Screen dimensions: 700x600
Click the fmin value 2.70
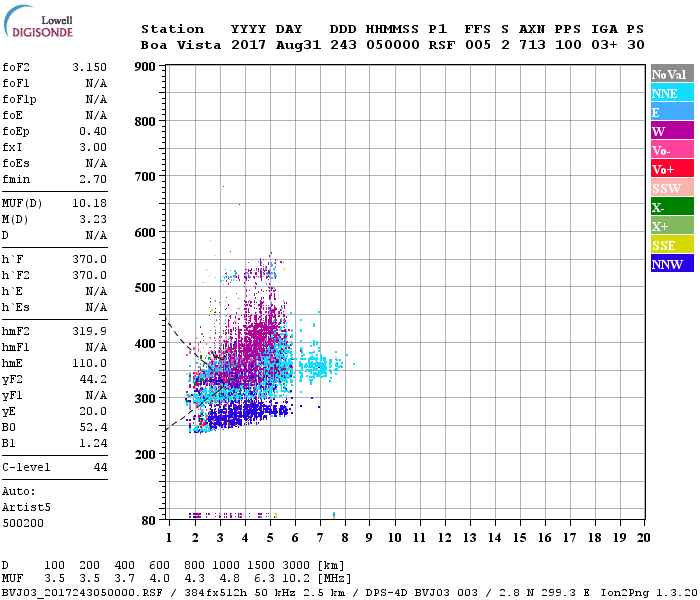(93, 179)
